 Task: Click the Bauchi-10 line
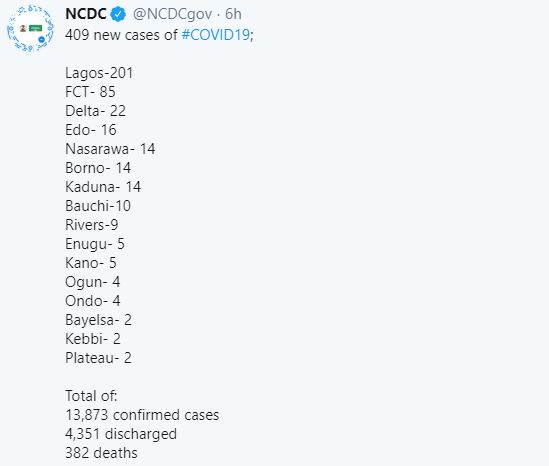98,206
